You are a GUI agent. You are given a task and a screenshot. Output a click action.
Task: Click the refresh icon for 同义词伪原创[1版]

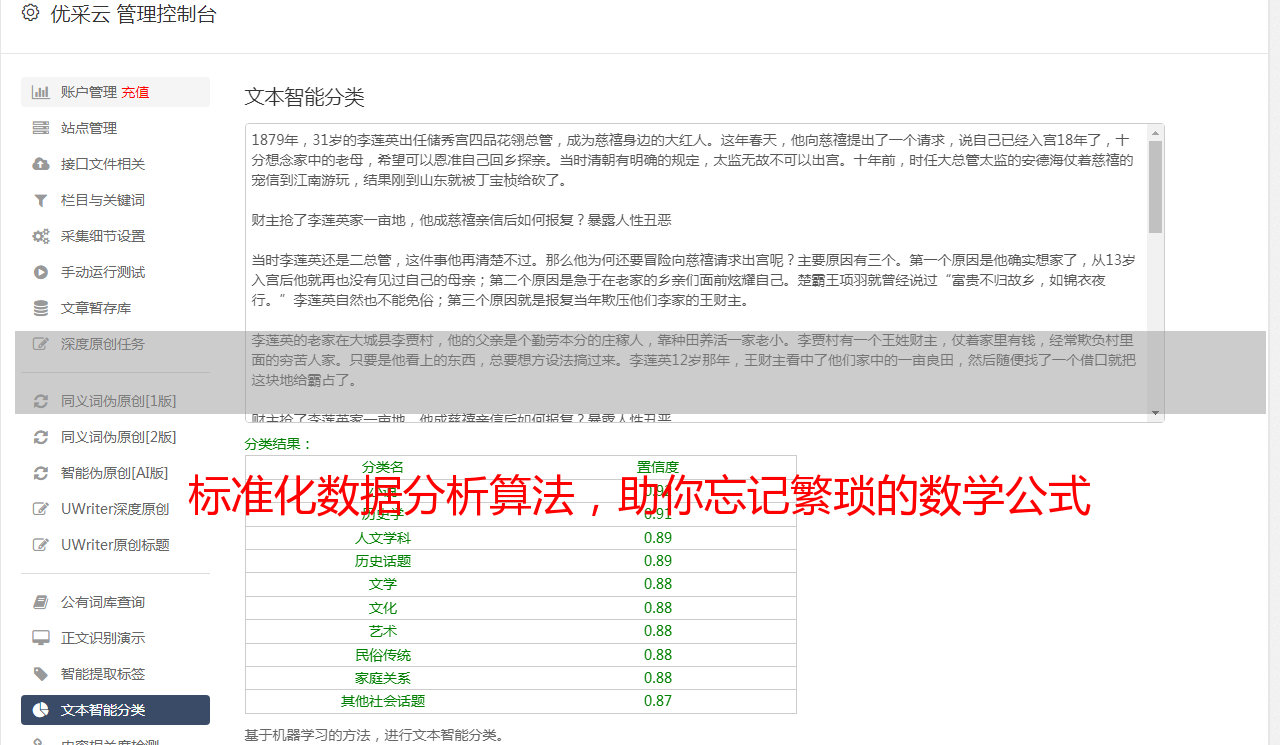pos(41,401)
